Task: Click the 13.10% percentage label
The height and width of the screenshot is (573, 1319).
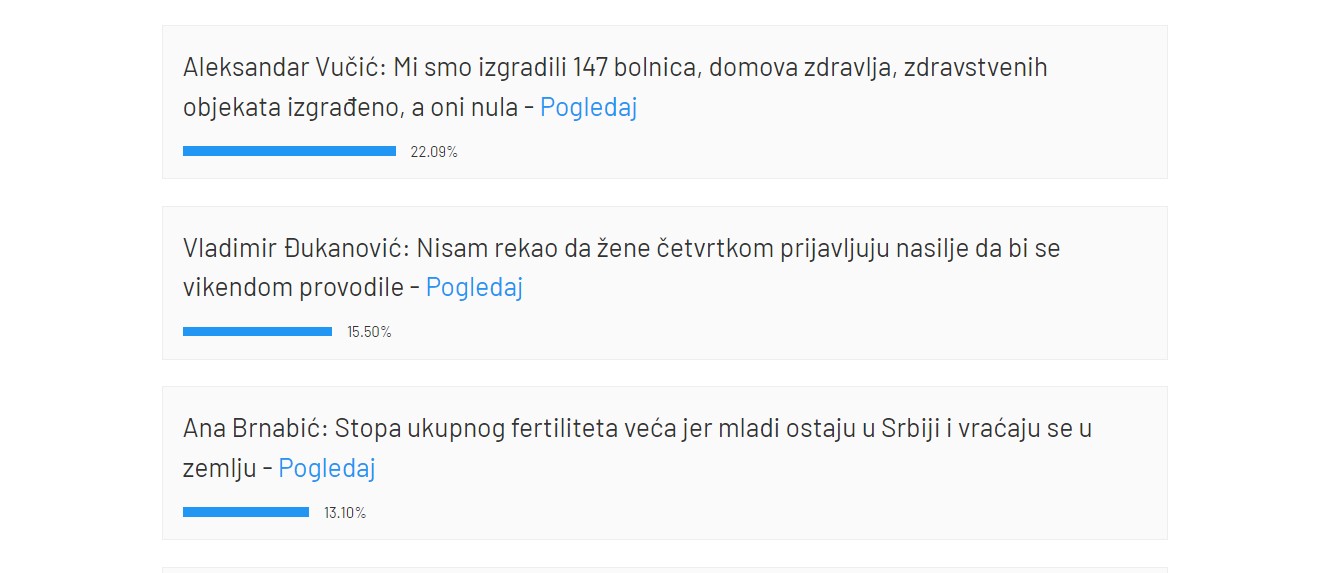Action: point(345,513)
